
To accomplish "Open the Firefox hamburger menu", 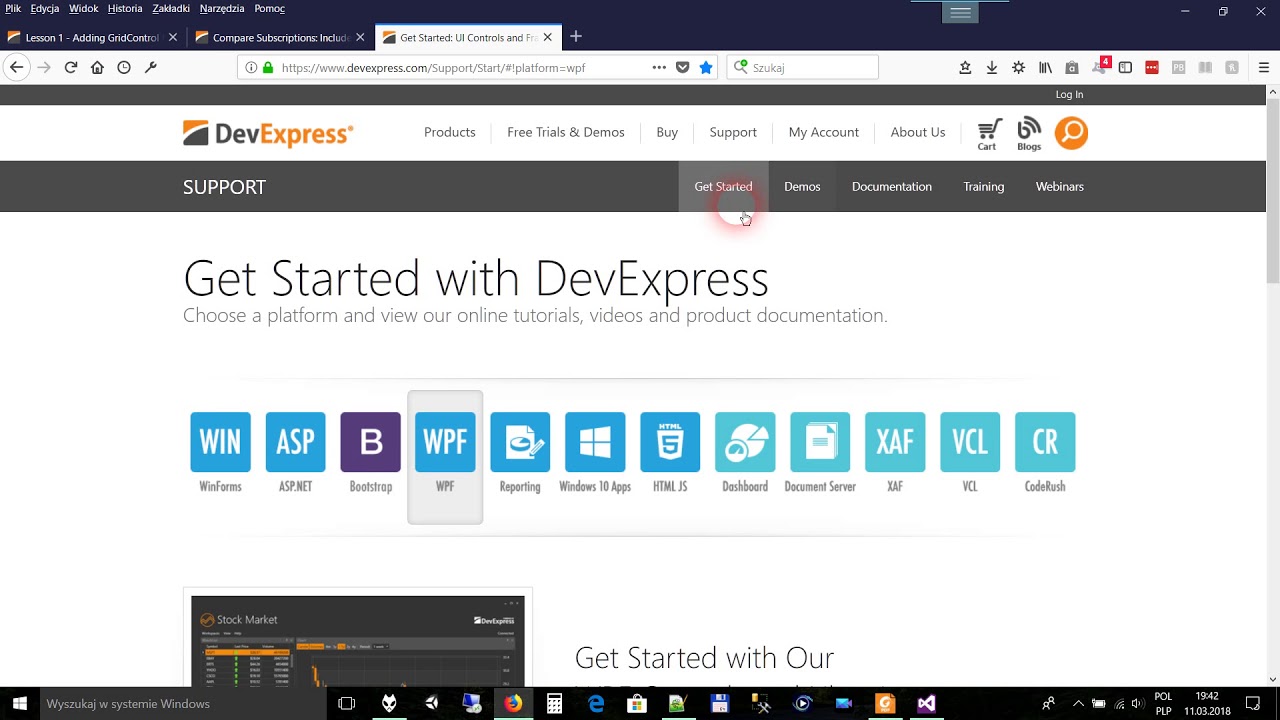I will pos(1264,68).
